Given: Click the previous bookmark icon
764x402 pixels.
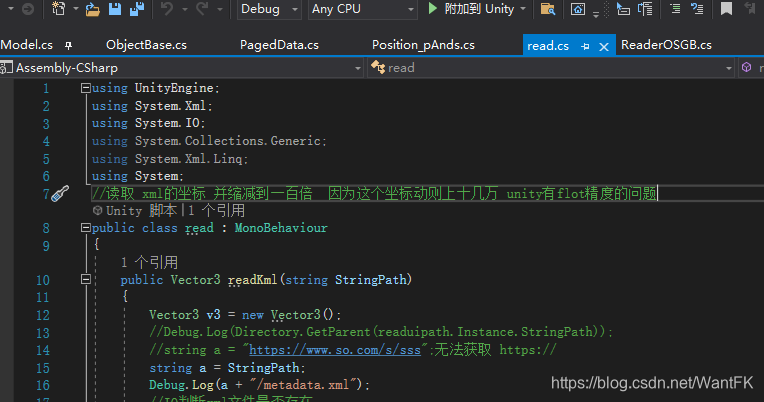Looking at the screenshot, I should coord(751,8).
